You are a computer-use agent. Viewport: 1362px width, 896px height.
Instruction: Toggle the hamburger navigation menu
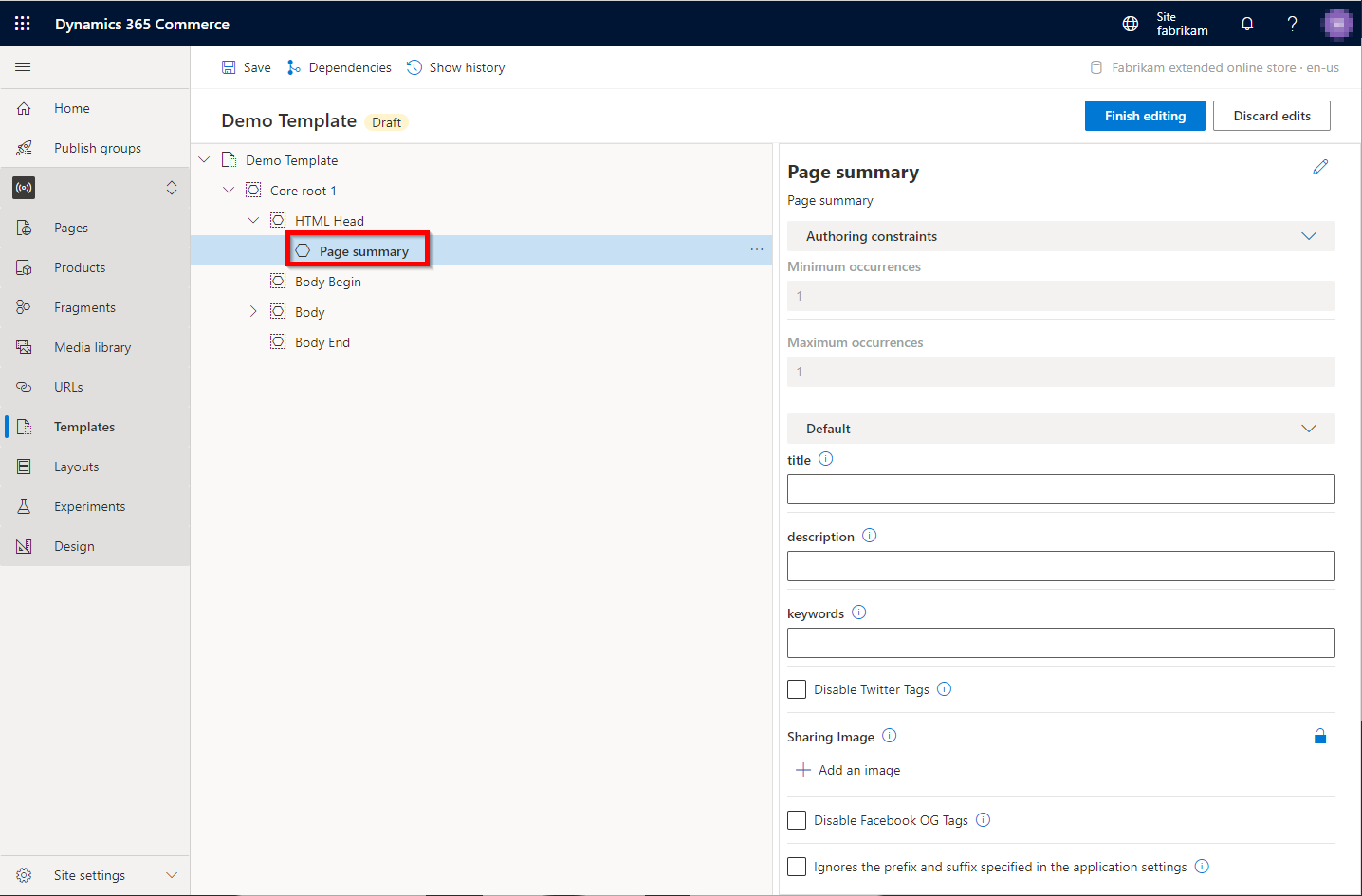pyautogui.click(x=23, y=67)
